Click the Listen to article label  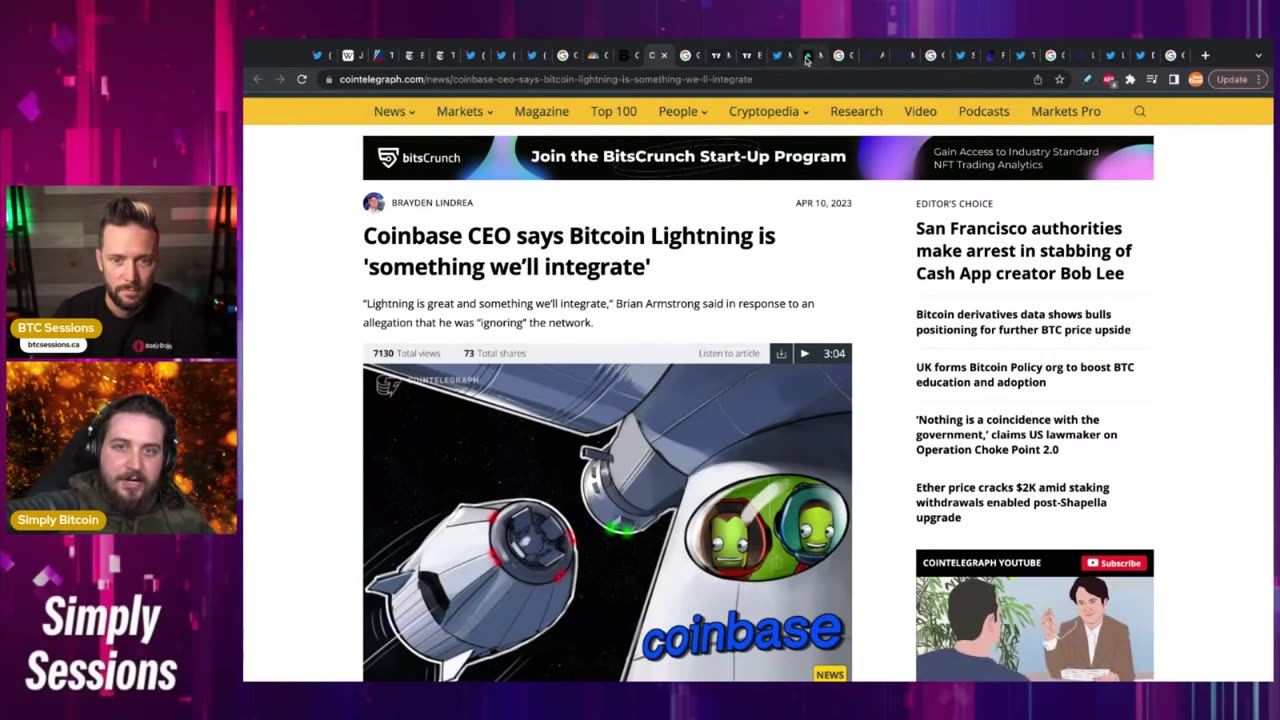[729, 353]
